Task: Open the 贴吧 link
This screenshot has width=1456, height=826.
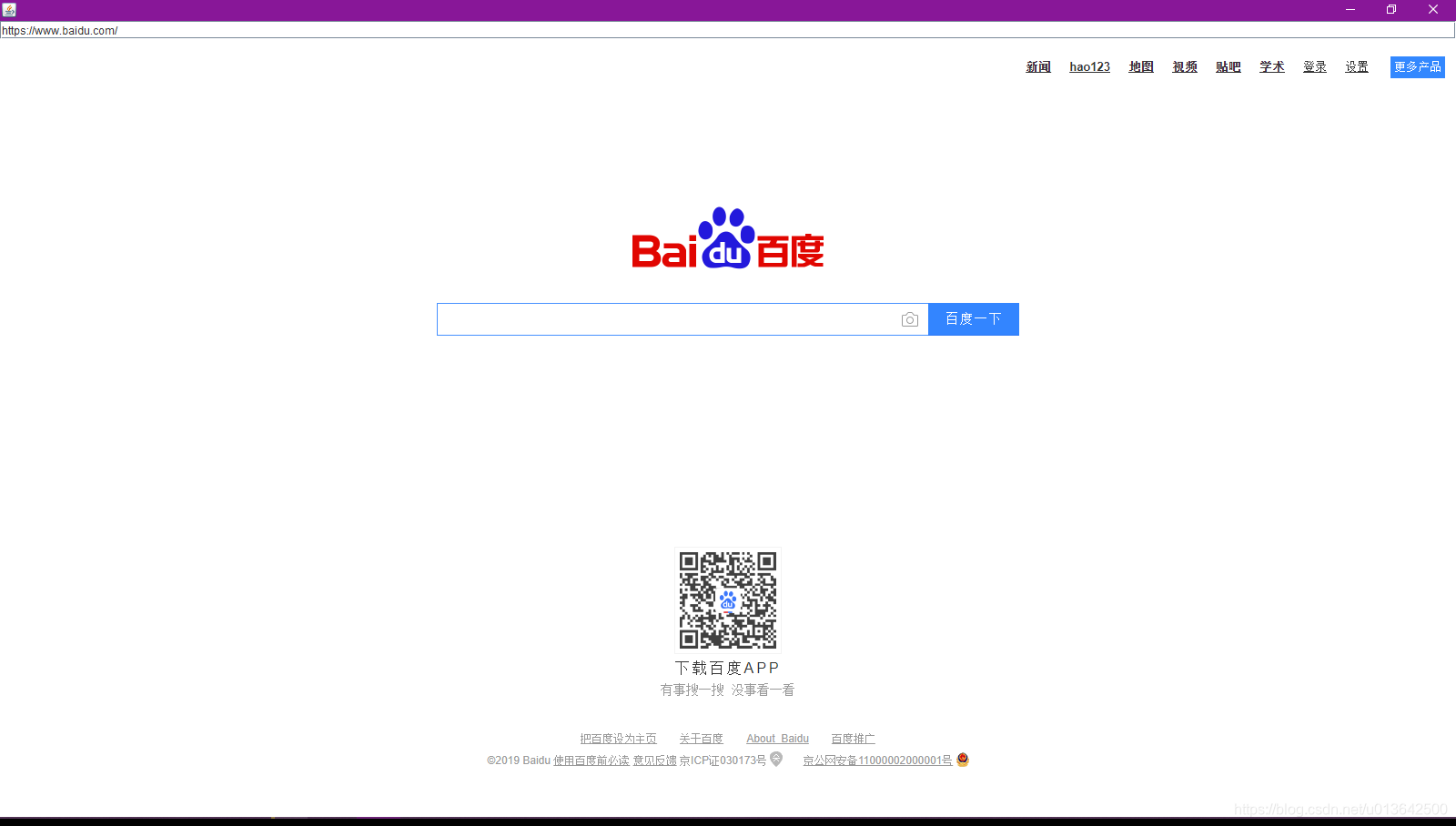Action: pos(1228,66)
